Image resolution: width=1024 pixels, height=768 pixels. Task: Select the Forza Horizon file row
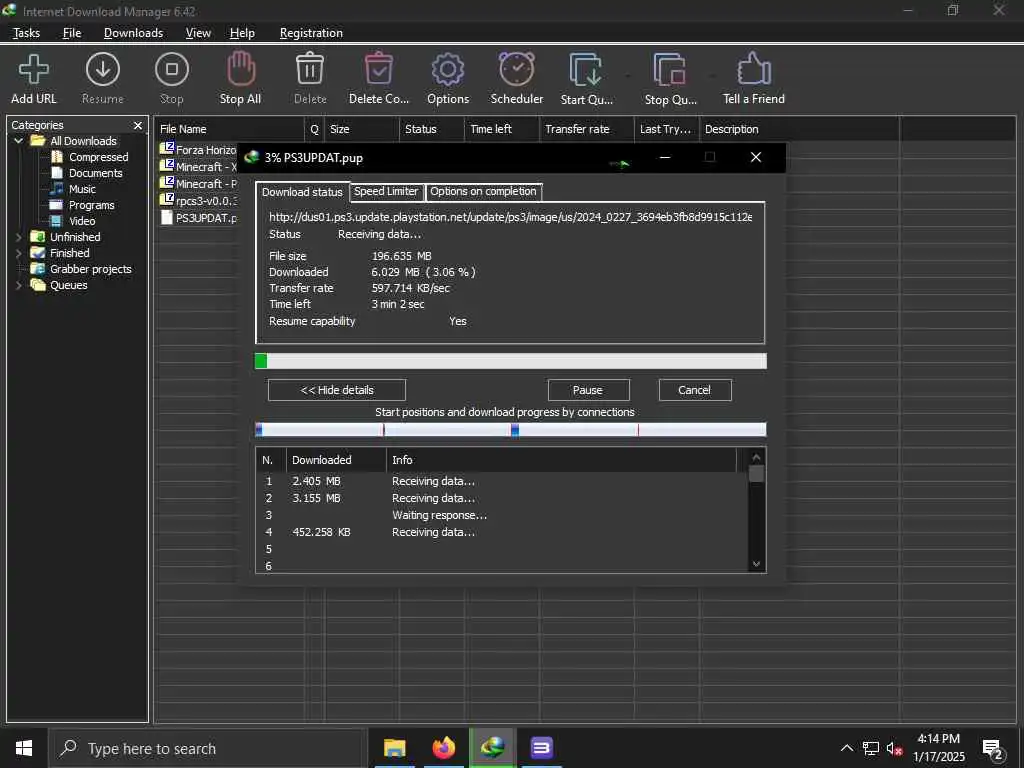pos(199,150)
